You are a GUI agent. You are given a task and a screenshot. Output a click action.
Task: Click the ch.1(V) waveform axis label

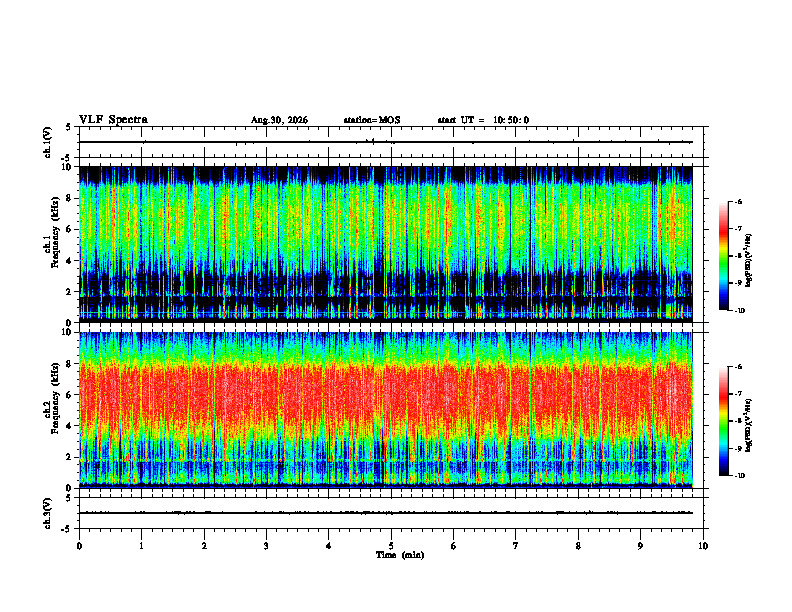click(x=48, y=142)
